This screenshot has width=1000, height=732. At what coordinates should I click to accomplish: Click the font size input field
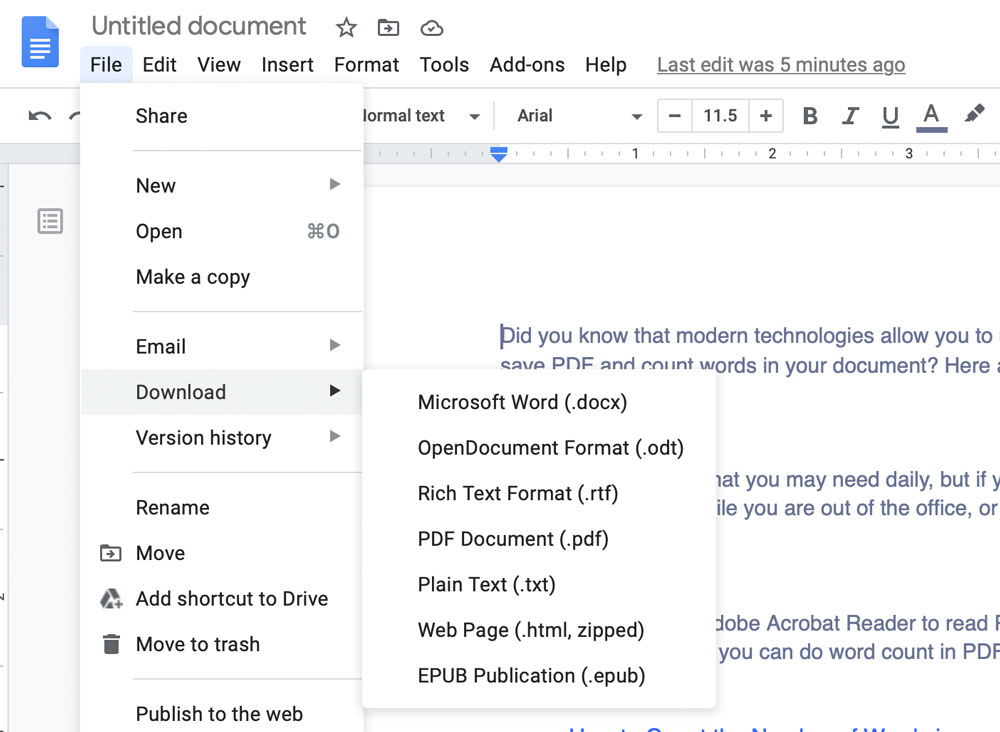pyautogui.click(x=720, y=116)
